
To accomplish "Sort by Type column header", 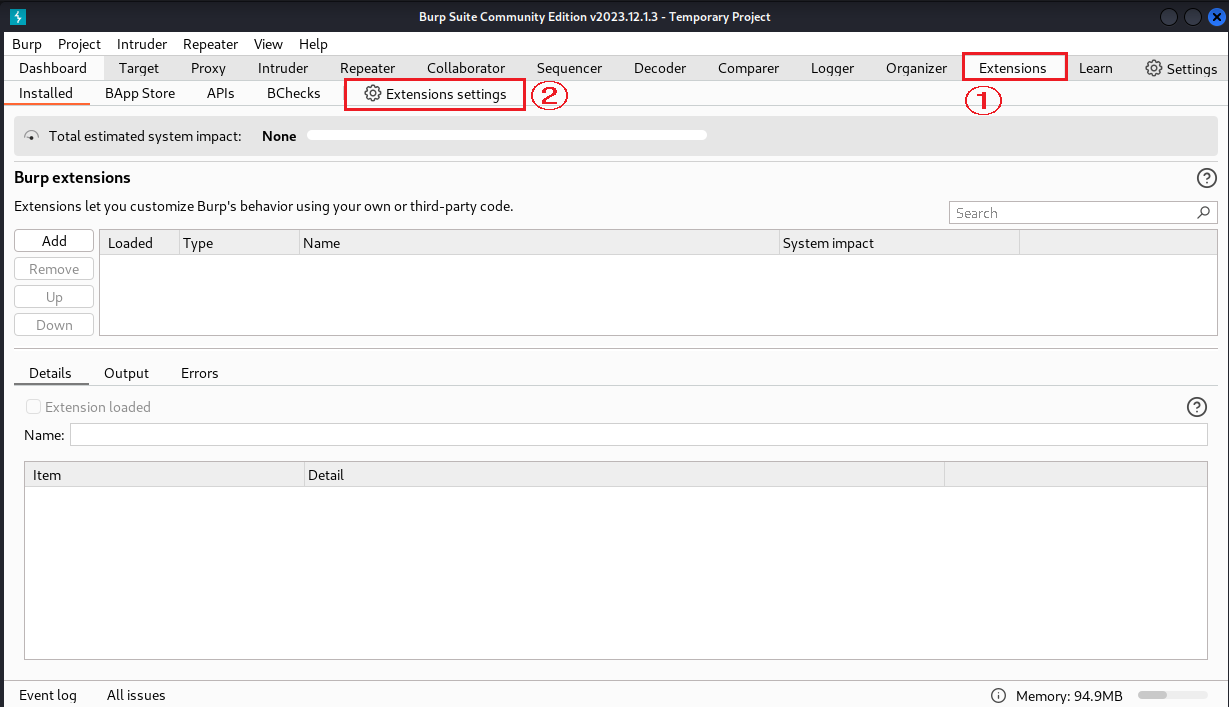I will [x=239, y=243].
